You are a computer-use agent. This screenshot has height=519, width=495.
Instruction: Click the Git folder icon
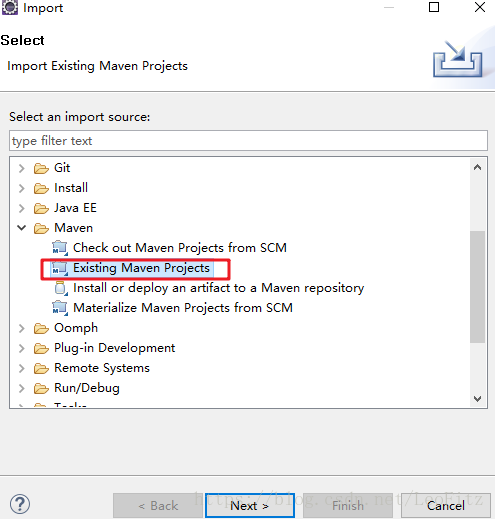pos(41,168)
